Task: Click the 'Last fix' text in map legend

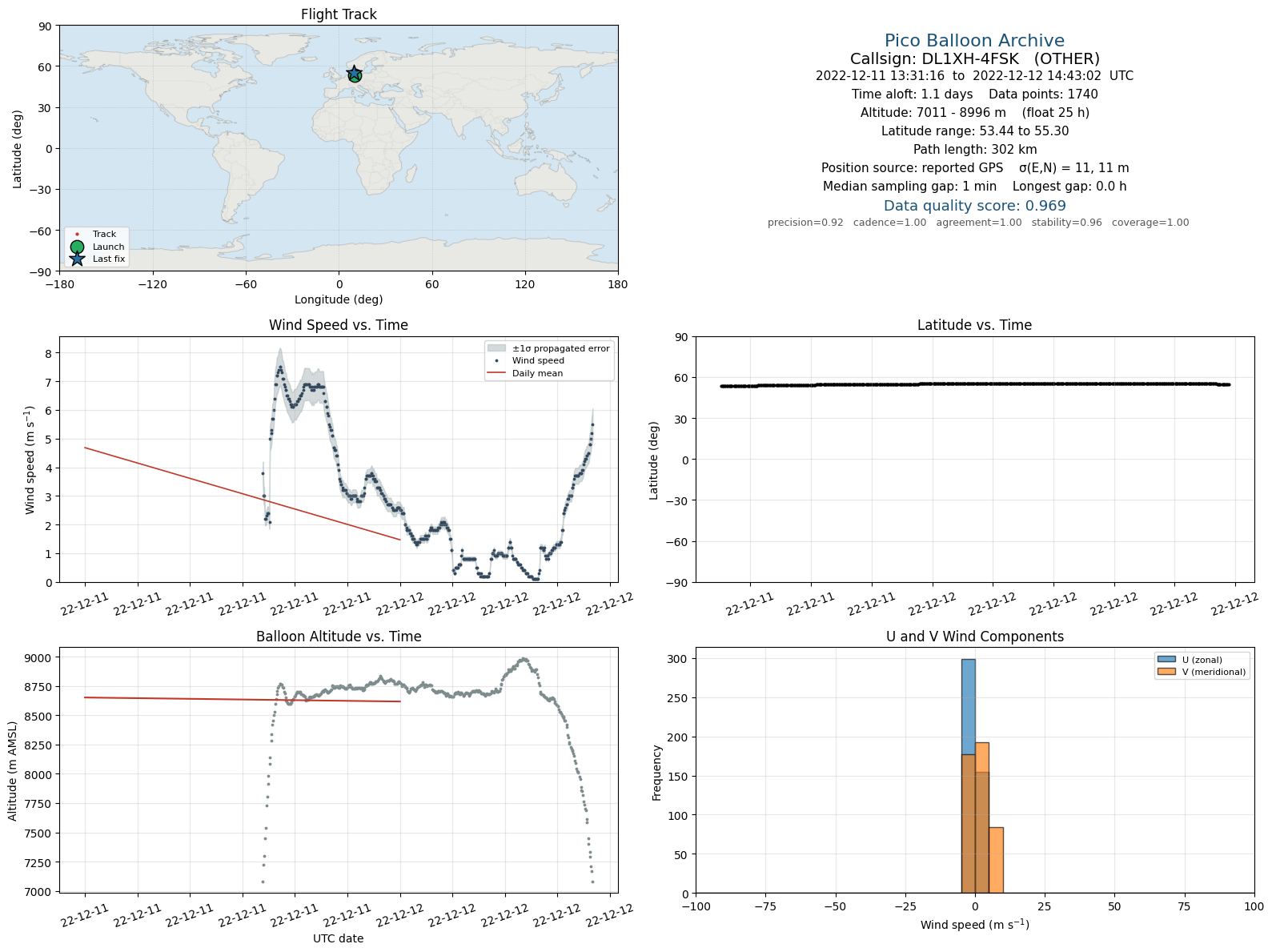Action: (109, 259)
